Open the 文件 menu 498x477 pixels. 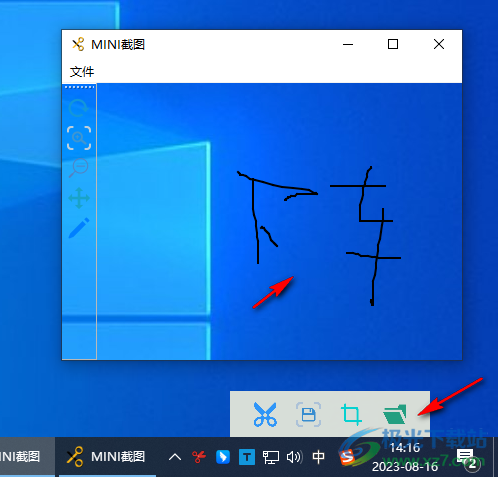pyautogui.click(x=82, y=72)
